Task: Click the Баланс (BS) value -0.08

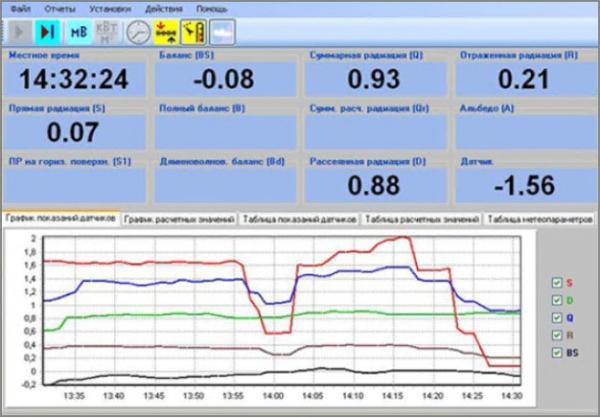Action: point(224,79)
